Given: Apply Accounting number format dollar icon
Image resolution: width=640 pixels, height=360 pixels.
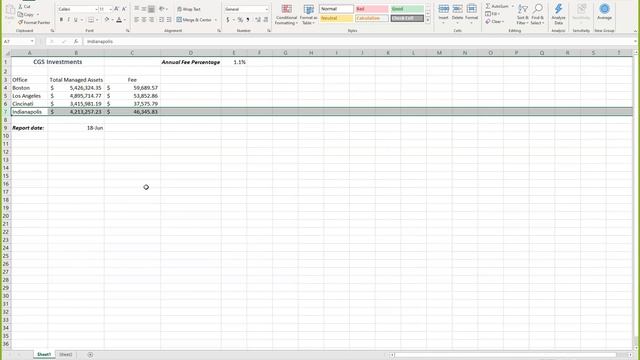Looking at the screenshot, I should pyautogui.click(x=228, y=20).
